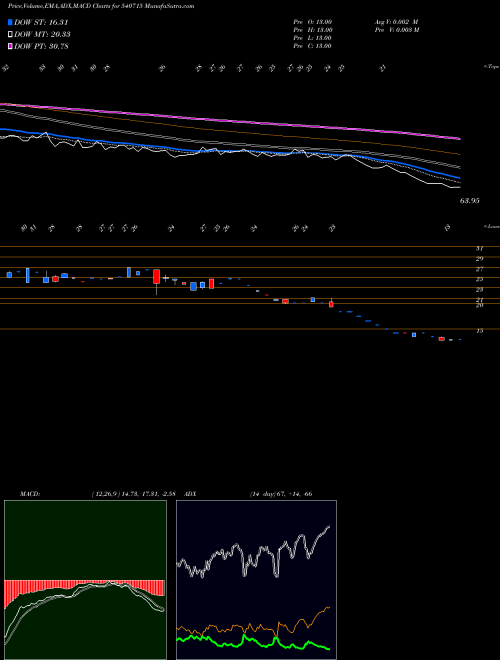Click price axis label 31

(479, 248)
